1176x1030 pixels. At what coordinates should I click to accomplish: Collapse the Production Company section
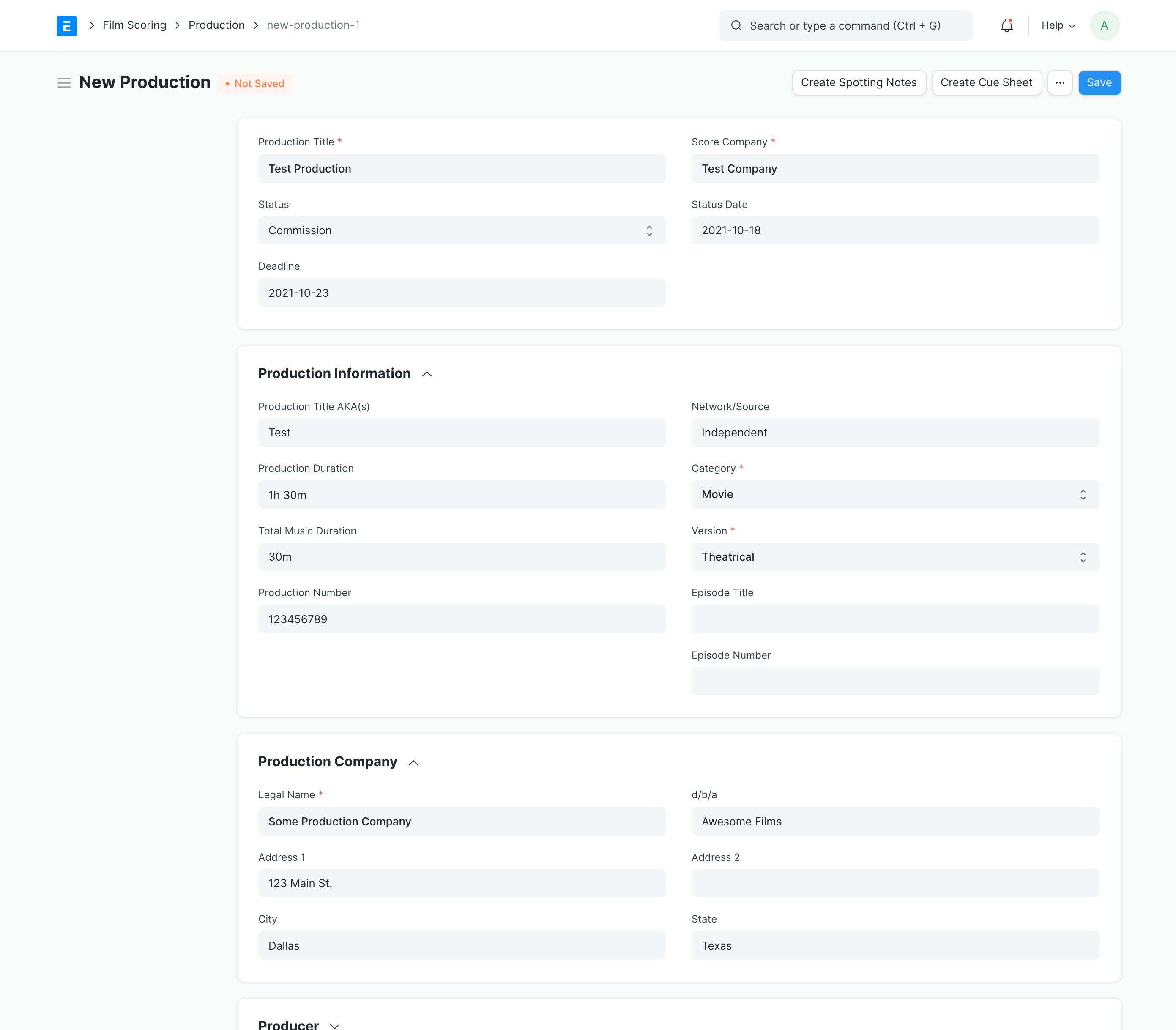pos(413,763)
